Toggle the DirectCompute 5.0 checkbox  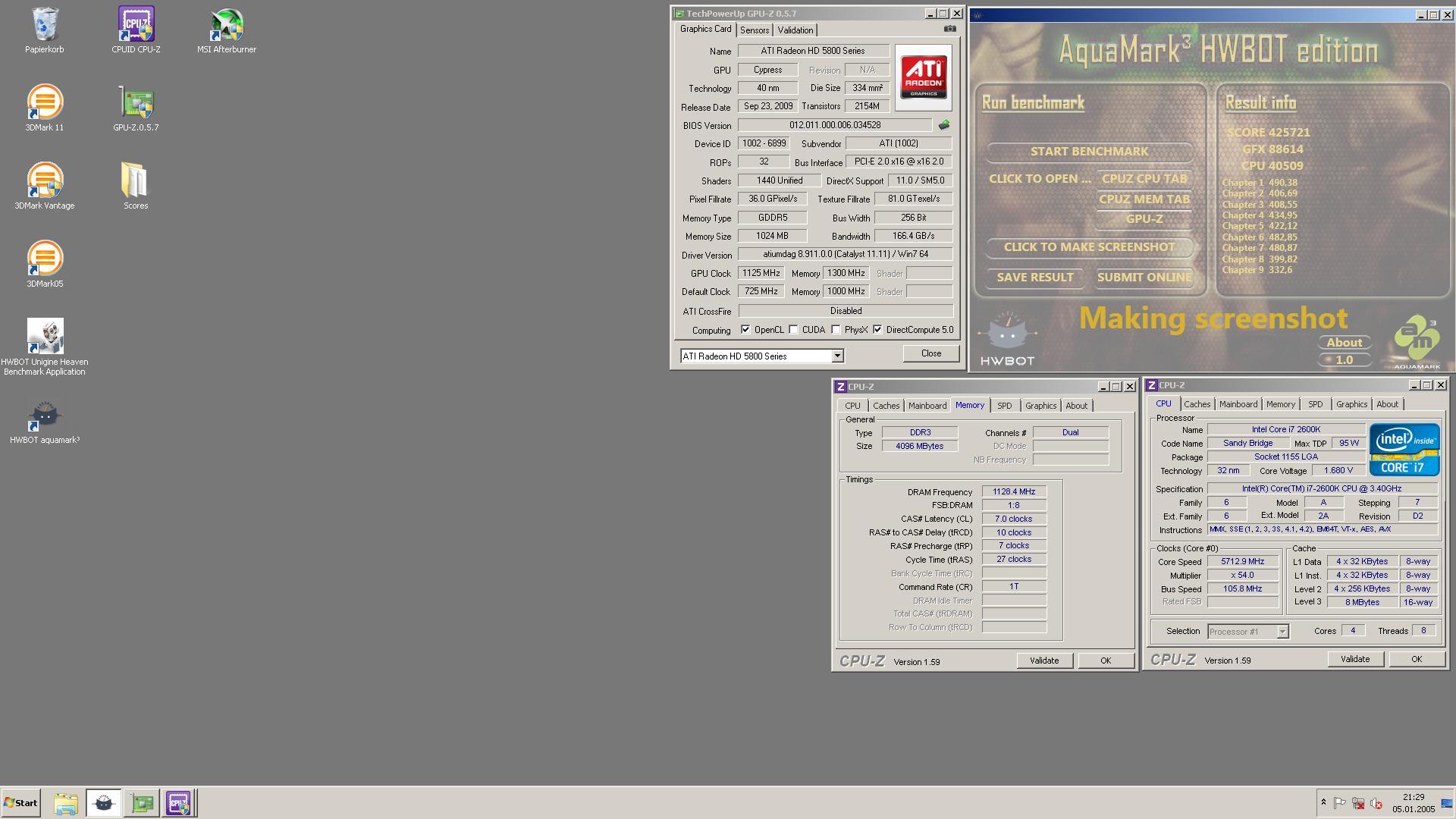[x=877, y=330]
